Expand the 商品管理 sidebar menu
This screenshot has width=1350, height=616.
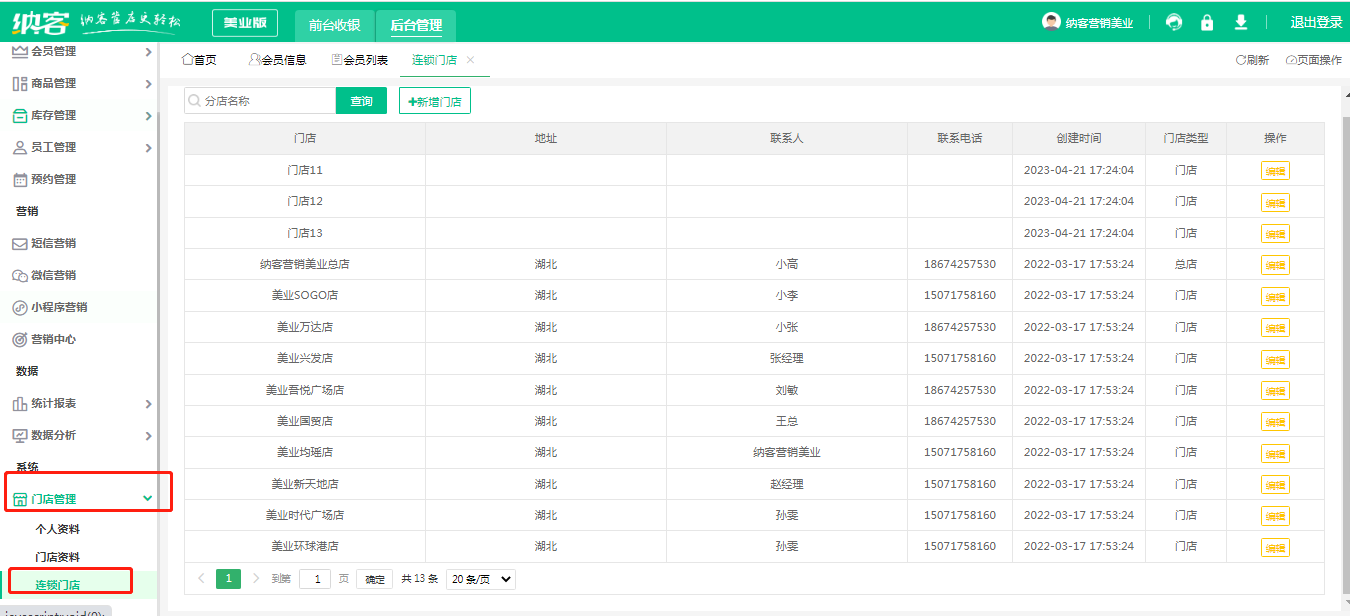tap(80, 83)
